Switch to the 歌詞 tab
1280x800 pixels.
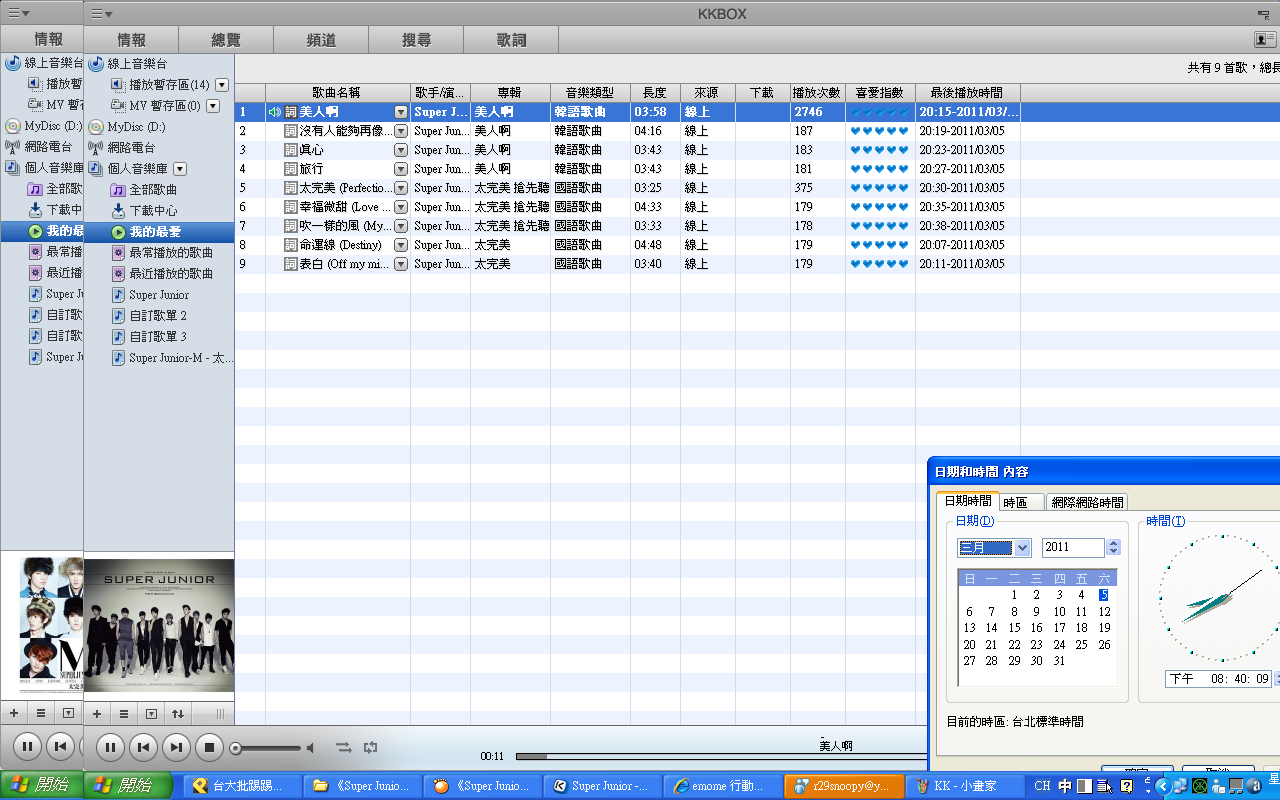pos(511,40)
